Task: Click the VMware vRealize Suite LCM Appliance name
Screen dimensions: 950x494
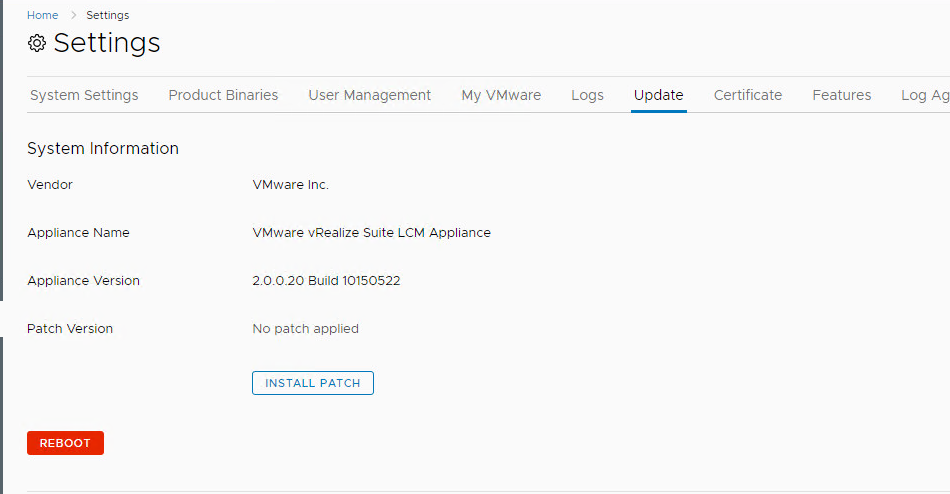Action: [x=371, y=233]
